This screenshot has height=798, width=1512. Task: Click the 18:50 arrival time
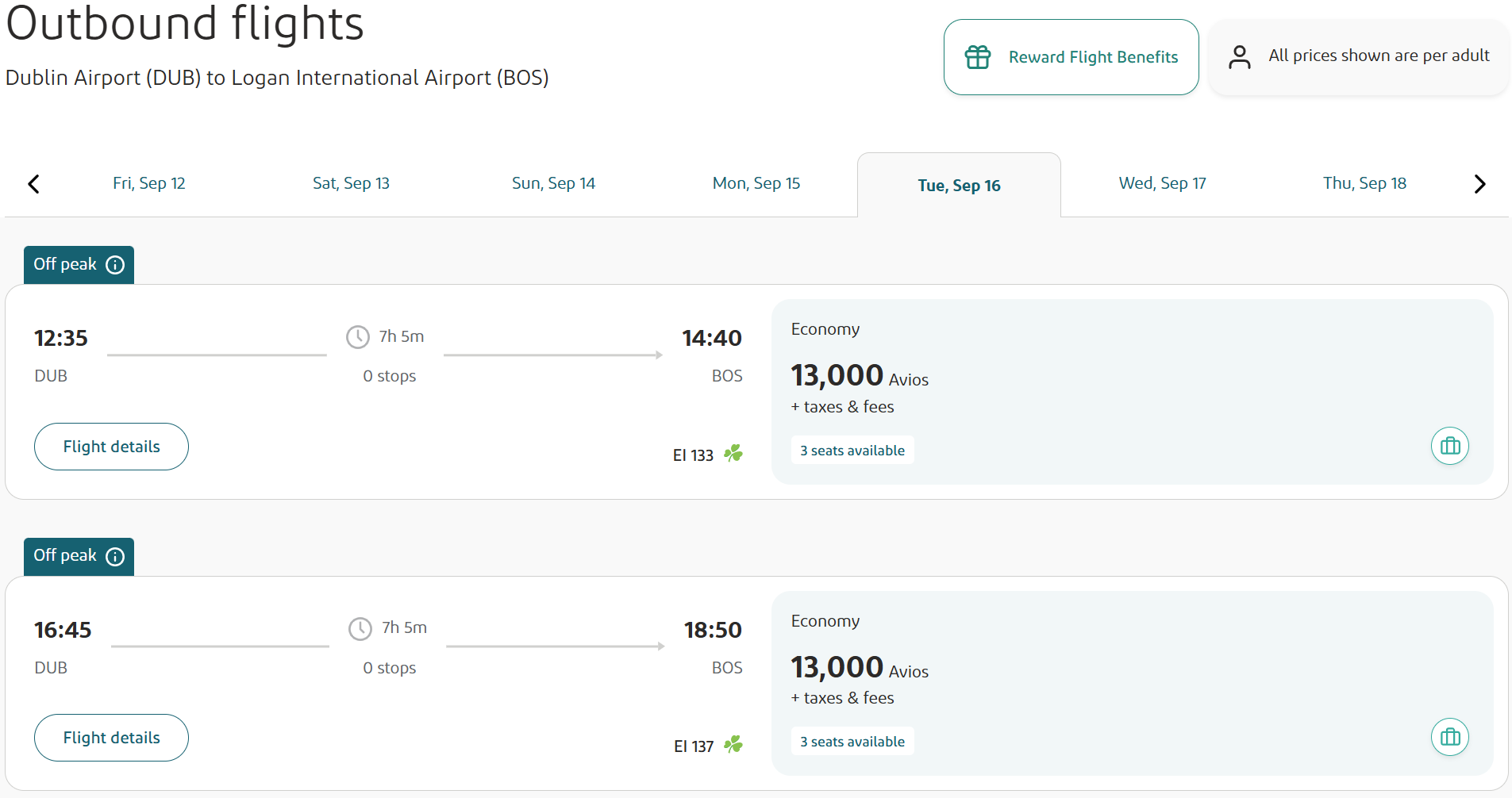[713, 630]
